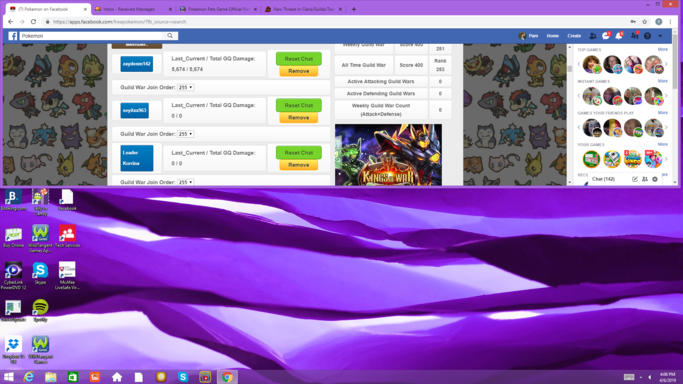The image size is (683, 384).
Task: Click the friend requests icon
Action: [x=593, y=36]
